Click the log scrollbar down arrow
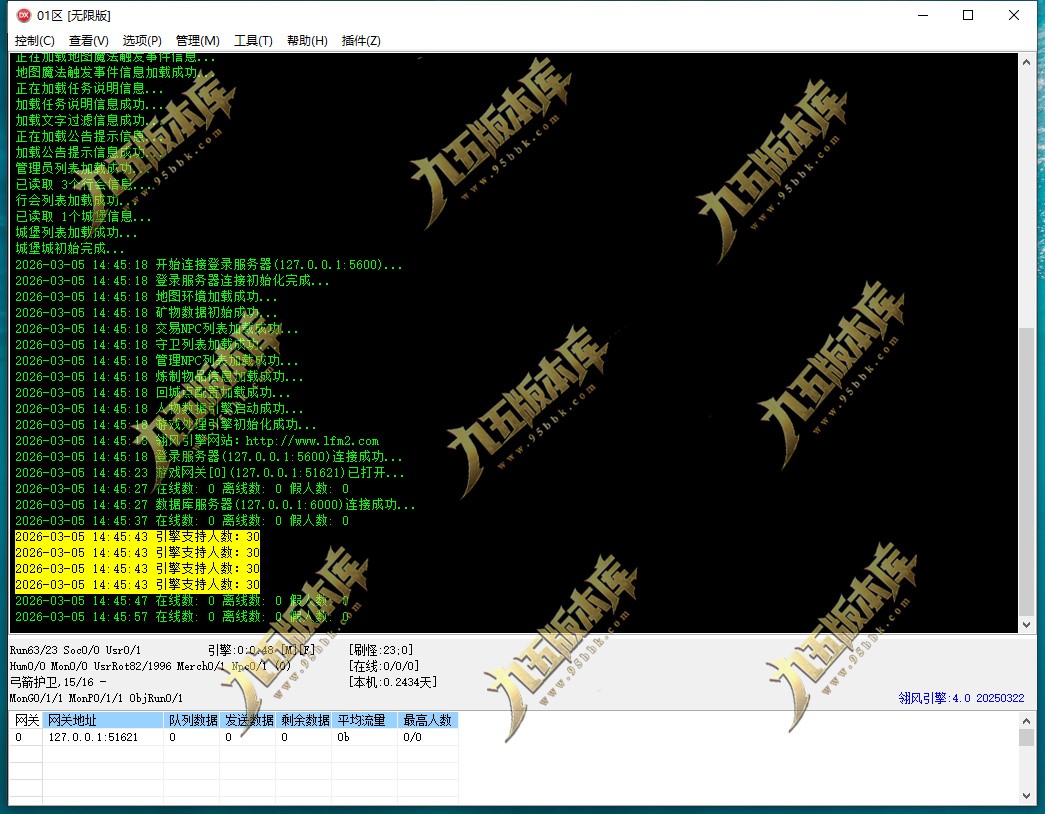 pos(1026,625)
